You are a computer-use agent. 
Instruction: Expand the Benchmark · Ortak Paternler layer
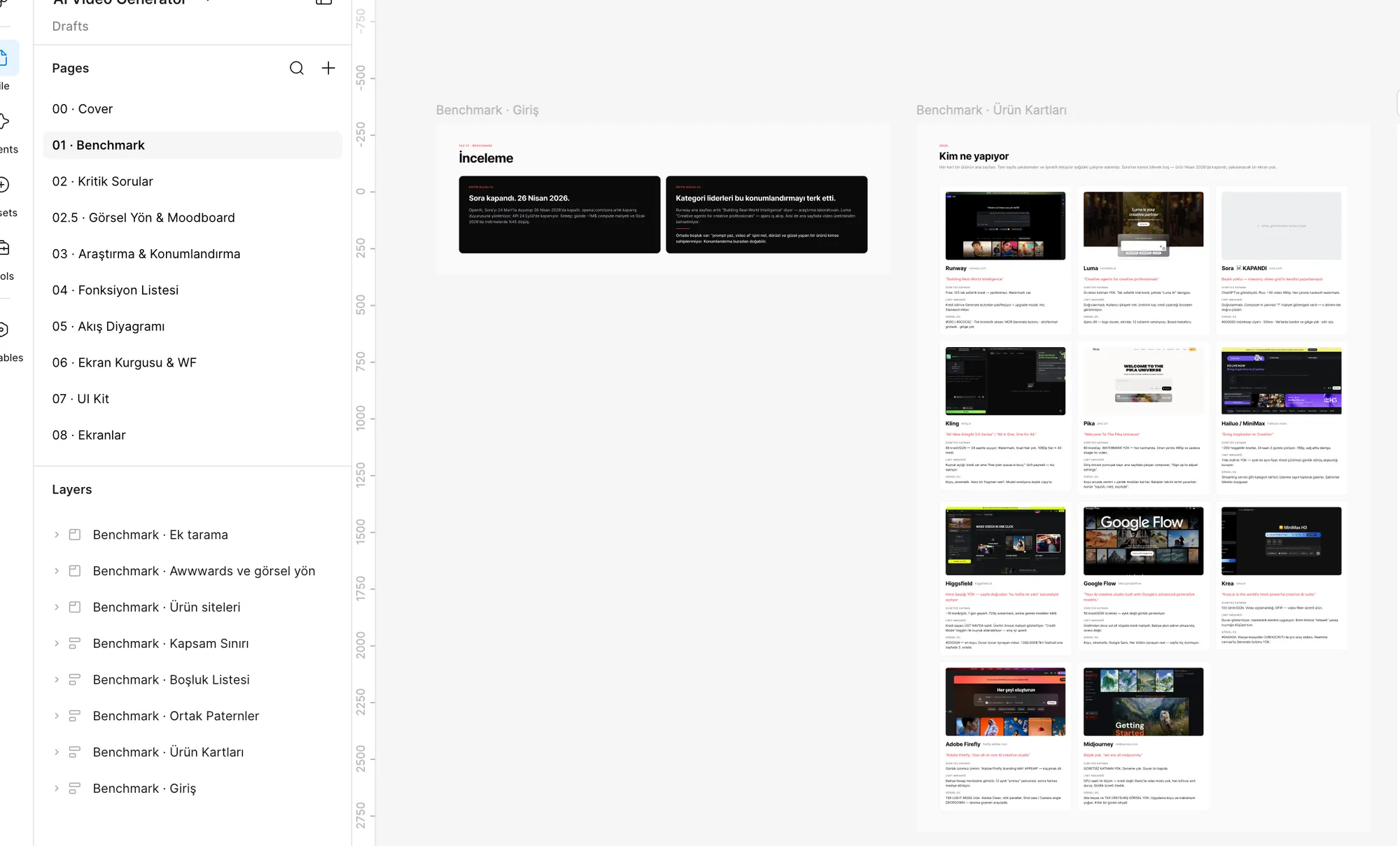[x=57, y=716]
